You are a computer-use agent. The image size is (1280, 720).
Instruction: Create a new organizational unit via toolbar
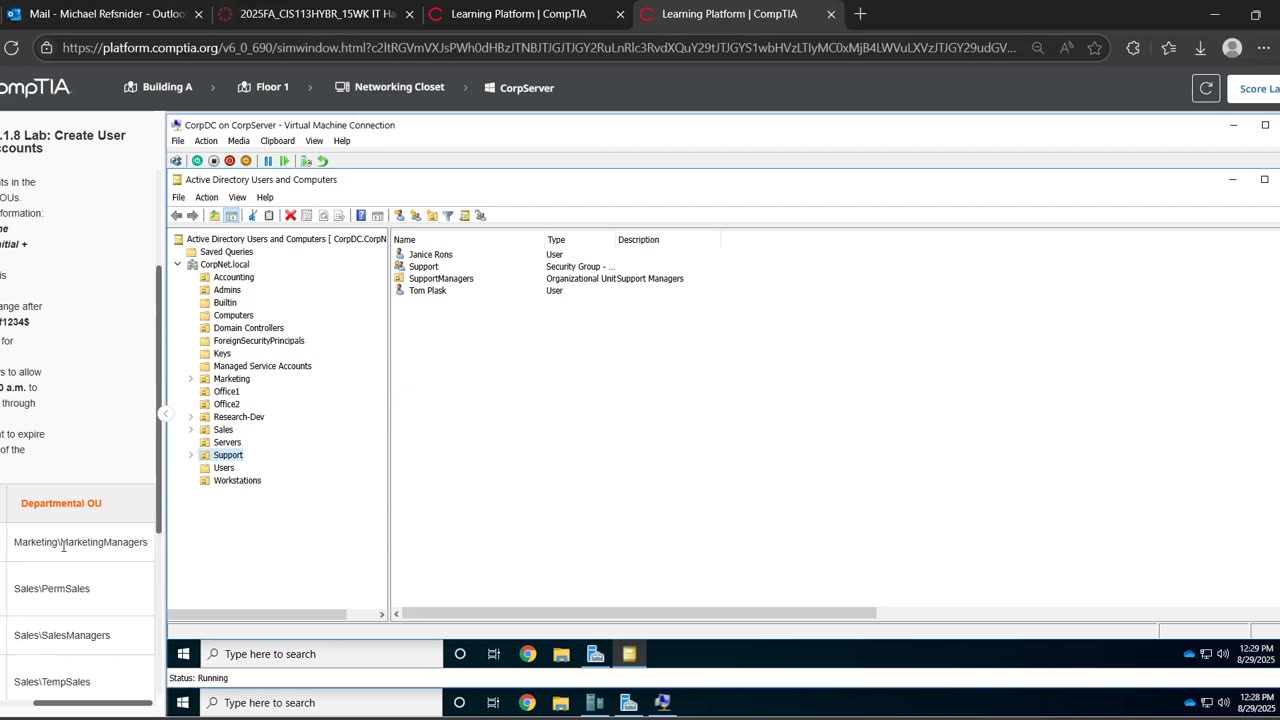point(432,215)
